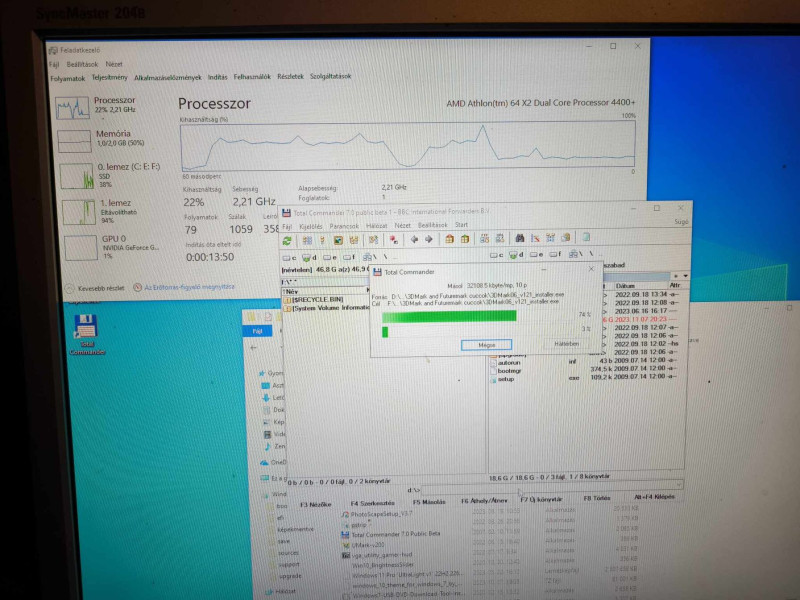Open Hálózat menu in Total Commander
Image resolution: width=800 pixels, height=600 pixels.
click(x=377, y=225)
